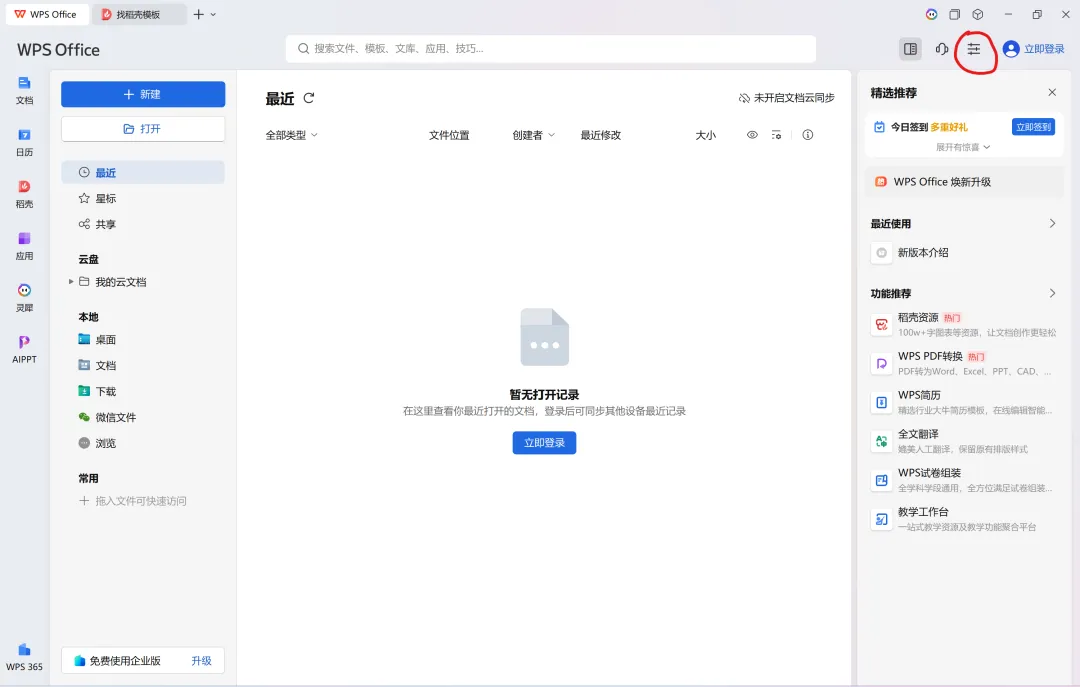Open the new tab dropdown arrow

[213, 14]
